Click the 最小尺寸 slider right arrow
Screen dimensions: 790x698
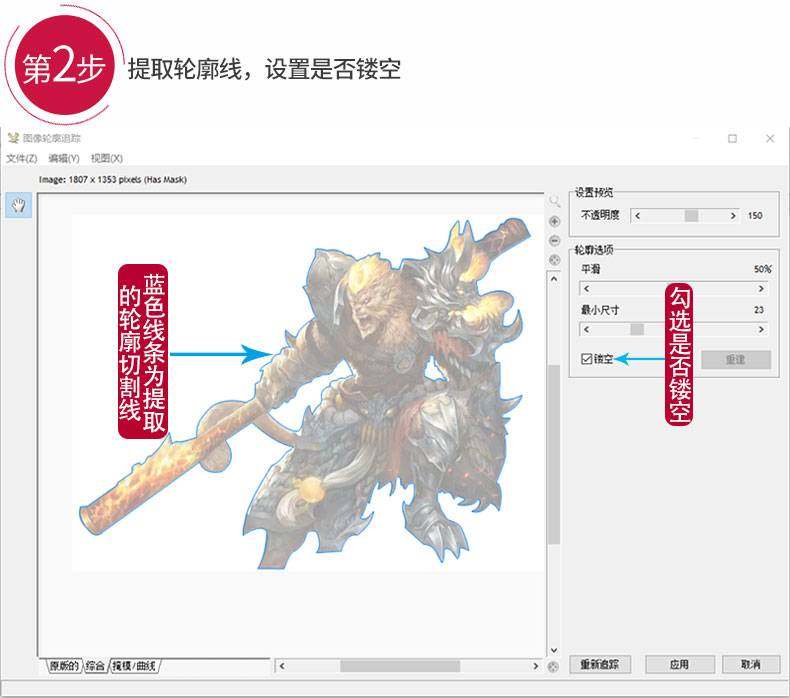pos(761,330)
